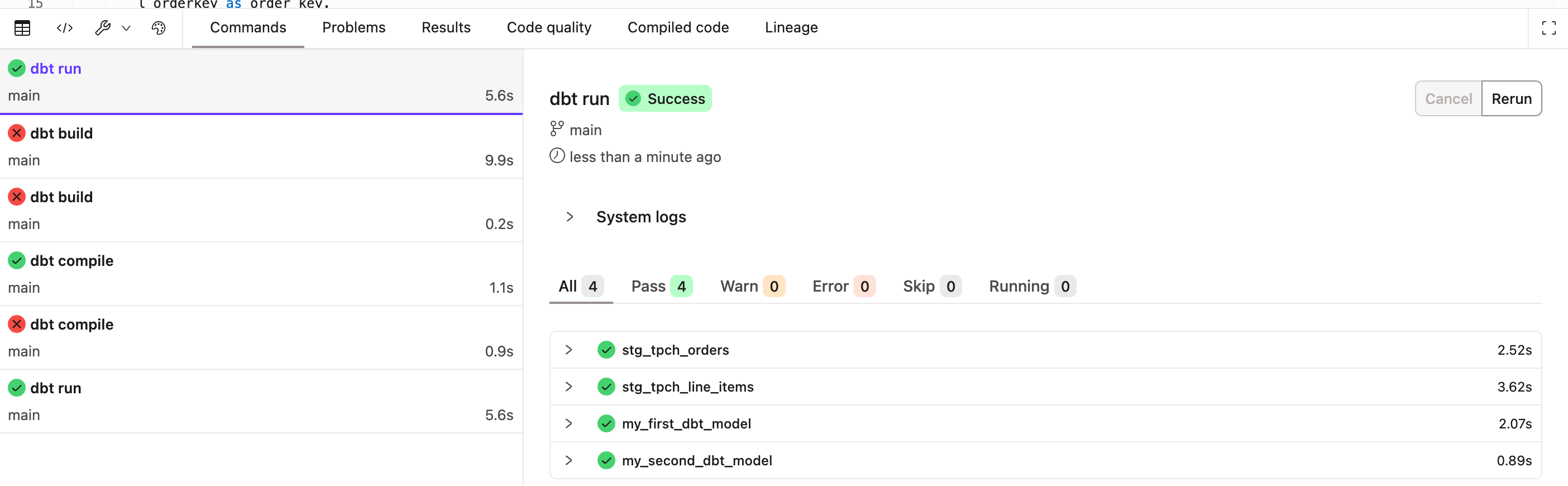
Task: Open the dbt build command that took 0.2s
Action: pyautogui.click(x=261, y=210)
